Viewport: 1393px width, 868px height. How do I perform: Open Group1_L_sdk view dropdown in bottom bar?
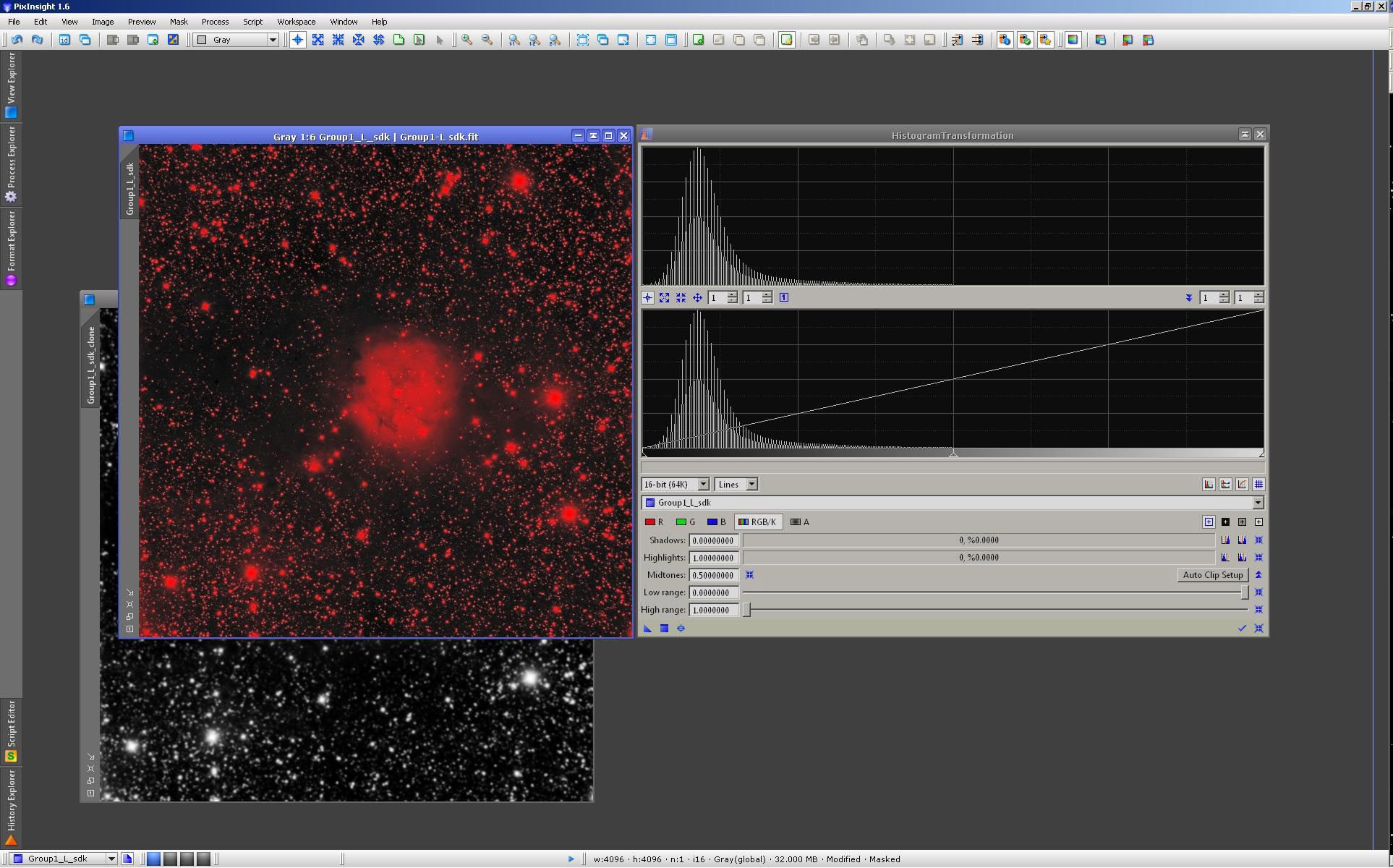click(x=64, y=859)
